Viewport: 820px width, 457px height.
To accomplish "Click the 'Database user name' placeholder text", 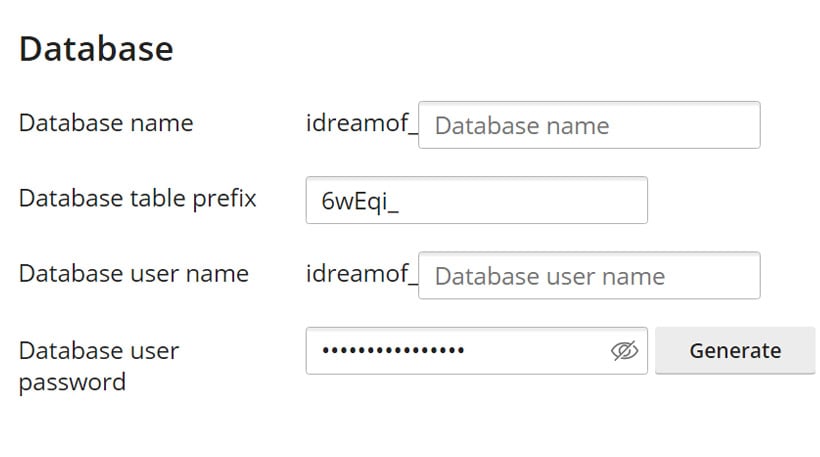I will 550,277.
